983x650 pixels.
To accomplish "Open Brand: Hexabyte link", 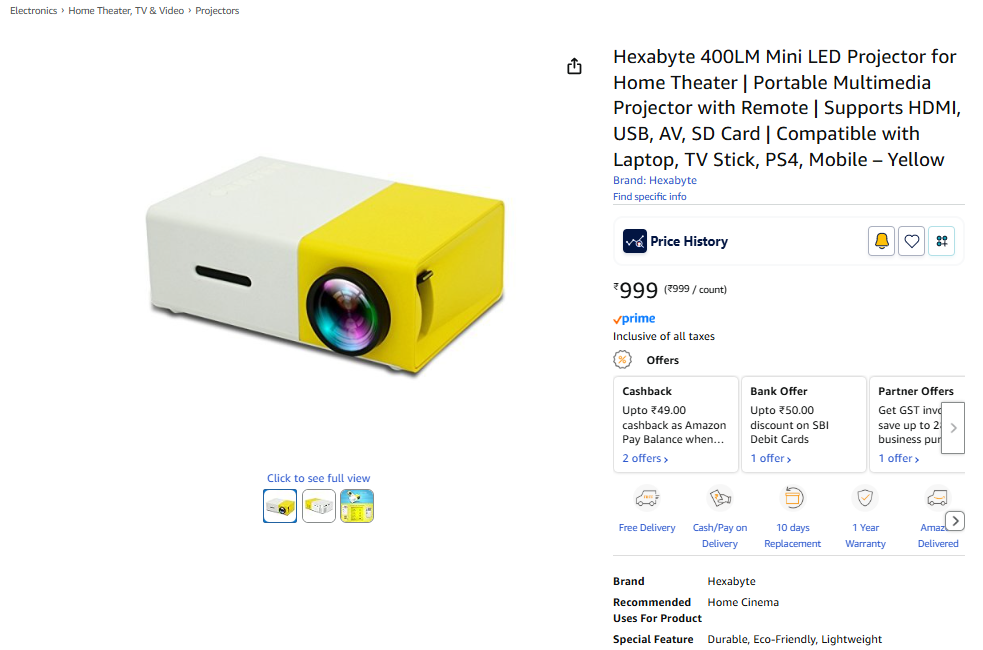I will click(654, 180).
